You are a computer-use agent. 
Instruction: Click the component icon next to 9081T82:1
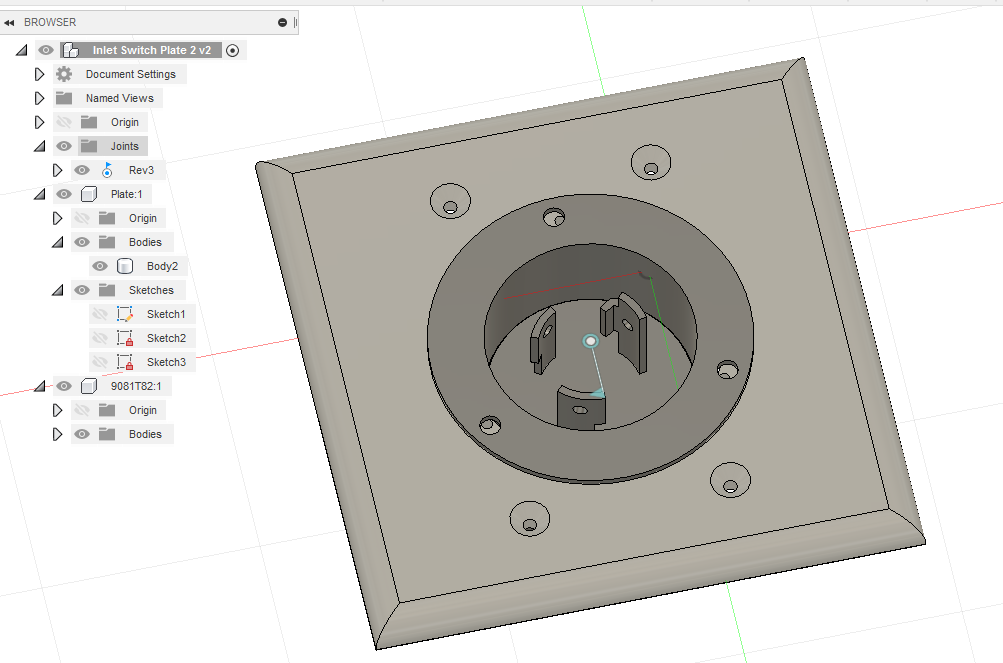click(x=88, y=385)
